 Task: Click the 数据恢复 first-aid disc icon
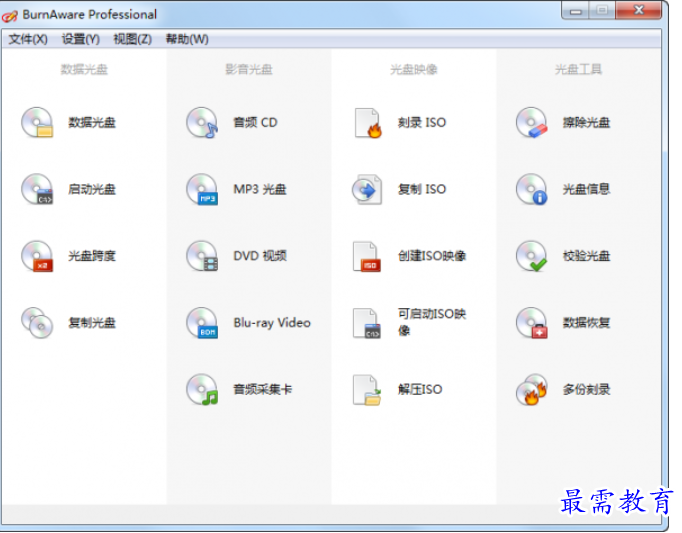click(532, 323)
